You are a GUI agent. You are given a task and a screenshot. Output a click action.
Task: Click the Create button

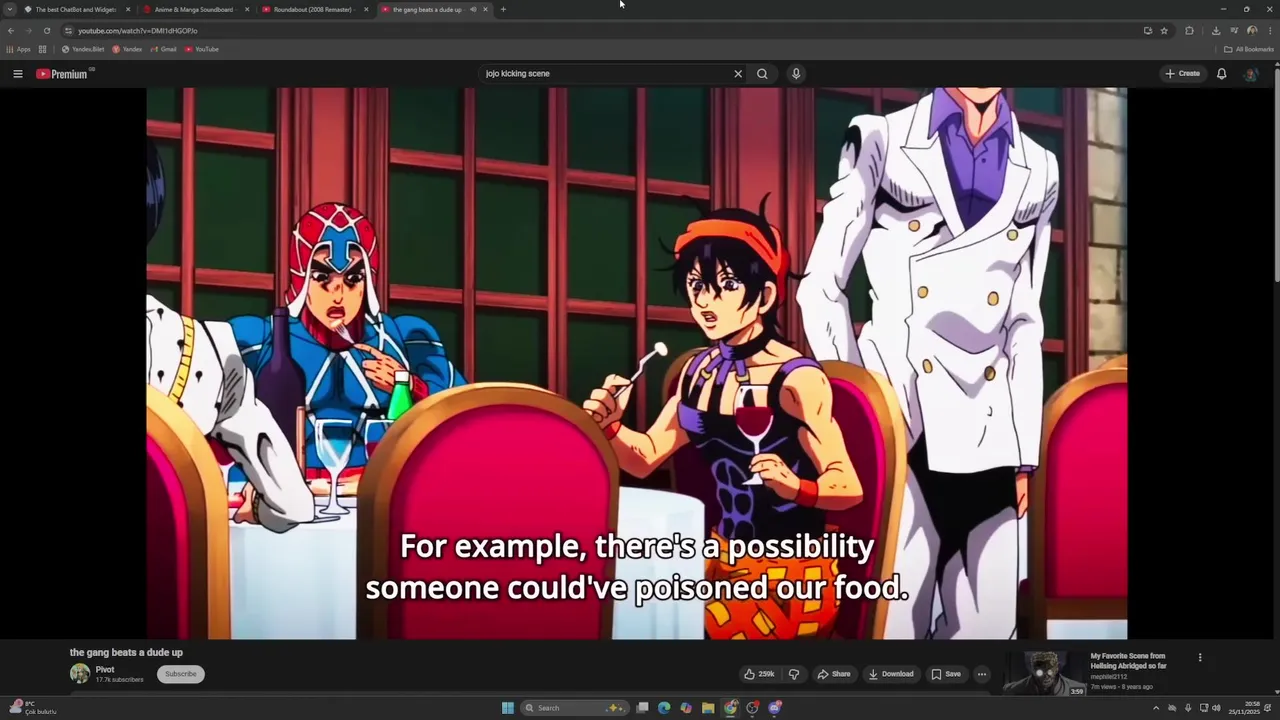click(1182, 74)
